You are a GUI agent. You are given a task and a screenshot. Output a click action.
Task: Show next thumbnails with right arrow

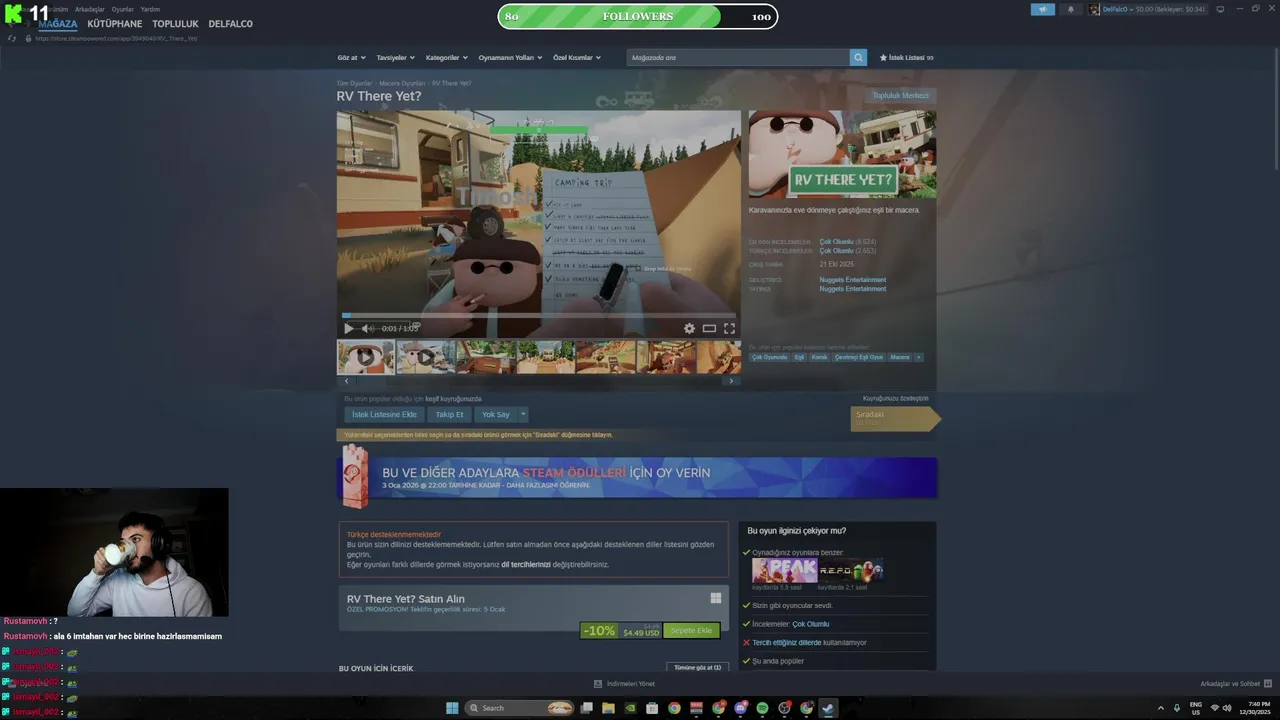(x=731, y=381)
